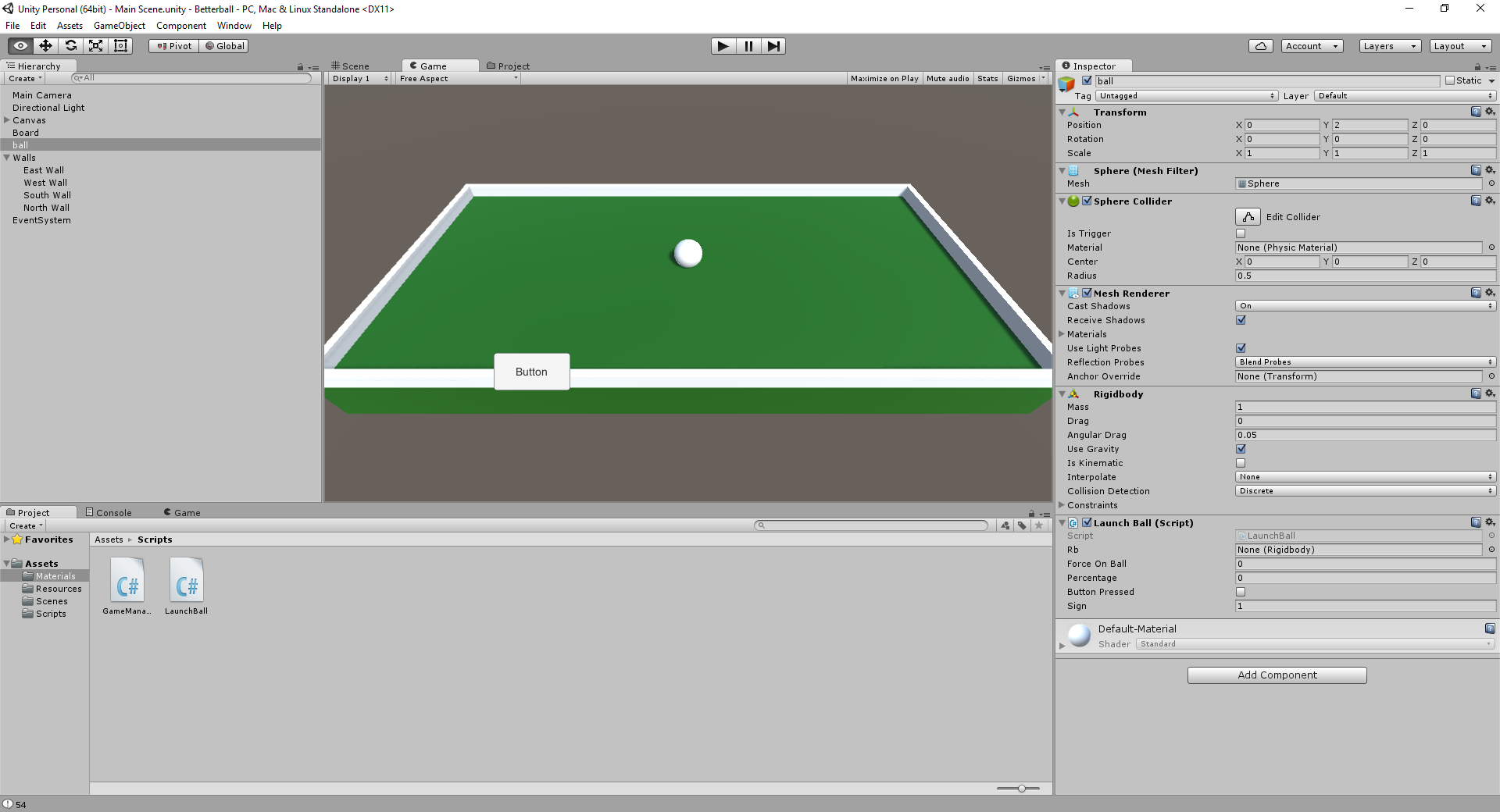Expand the Canvas item in Hierarchy
This screenshot has height=812, width=1500.
pyautogui.click(x=7, y=120)
